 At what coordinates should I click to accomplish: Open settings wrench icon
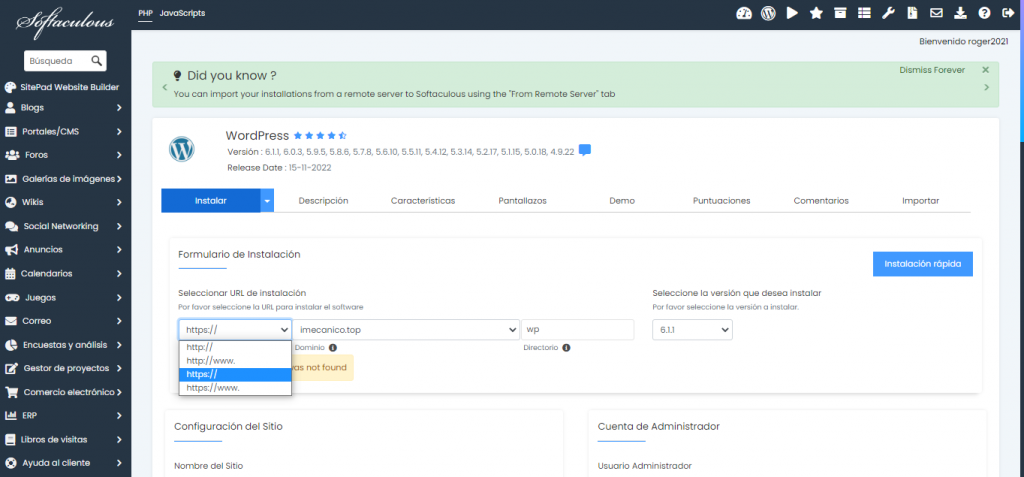(x=888, y=13)
